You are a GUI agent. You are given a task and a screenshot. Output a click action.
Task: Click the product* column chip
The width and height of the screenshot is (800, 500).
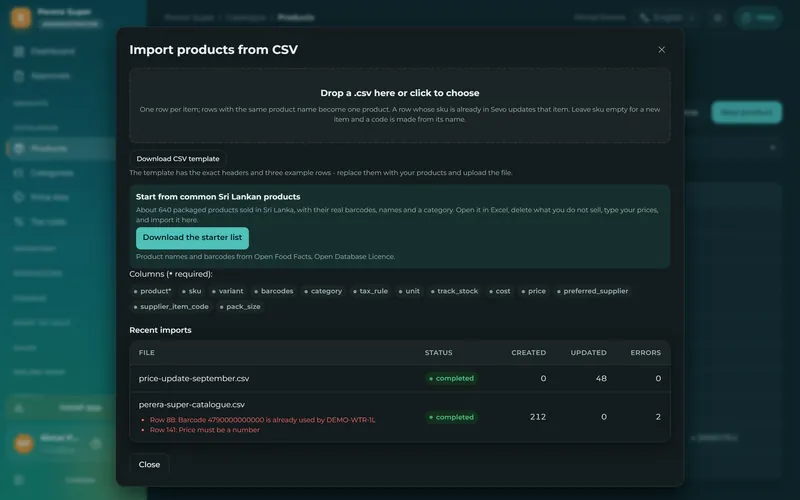pos(152,291)
